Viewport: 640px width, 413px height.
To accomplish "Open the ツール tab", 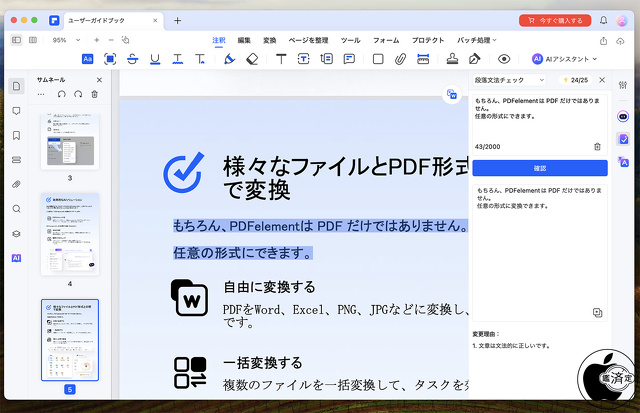I will [x=351, y=40].
